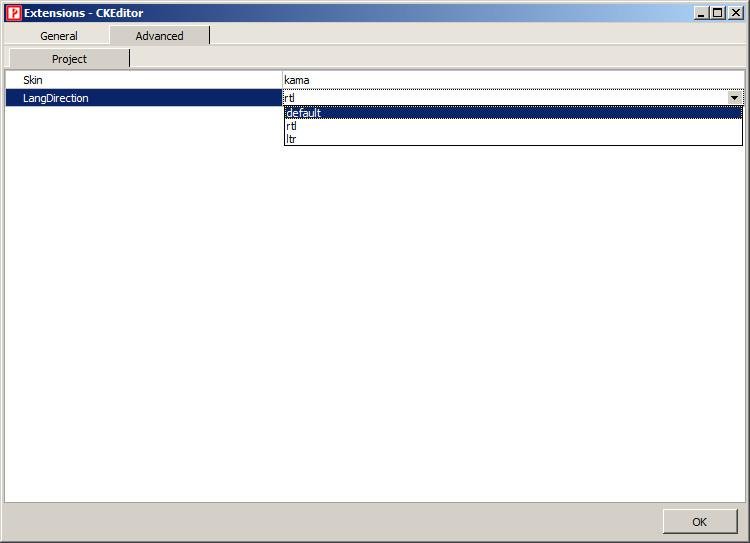Choose 'default' from the dropdown list
The height and width of the screenshot is (543, 750).
[513, 113]
